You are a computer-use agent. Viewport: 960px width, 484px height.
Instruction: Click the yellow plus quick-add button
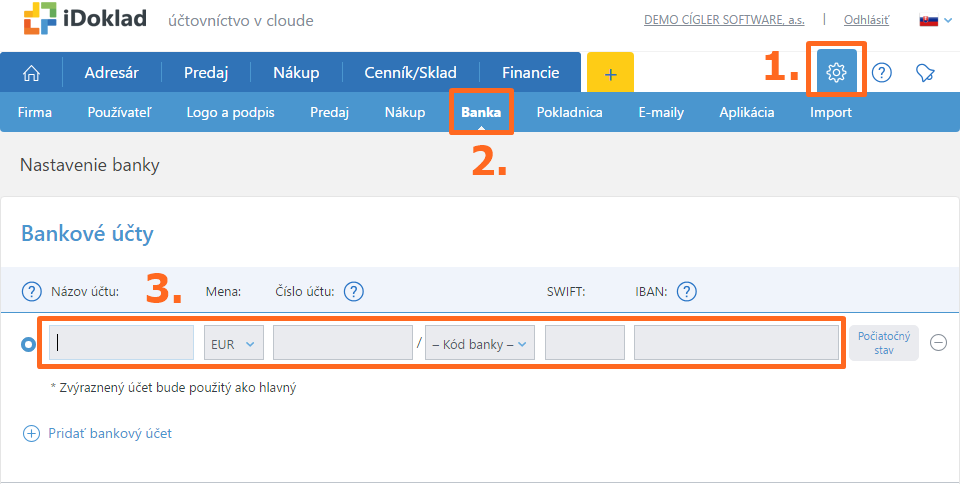click(610, 73)
